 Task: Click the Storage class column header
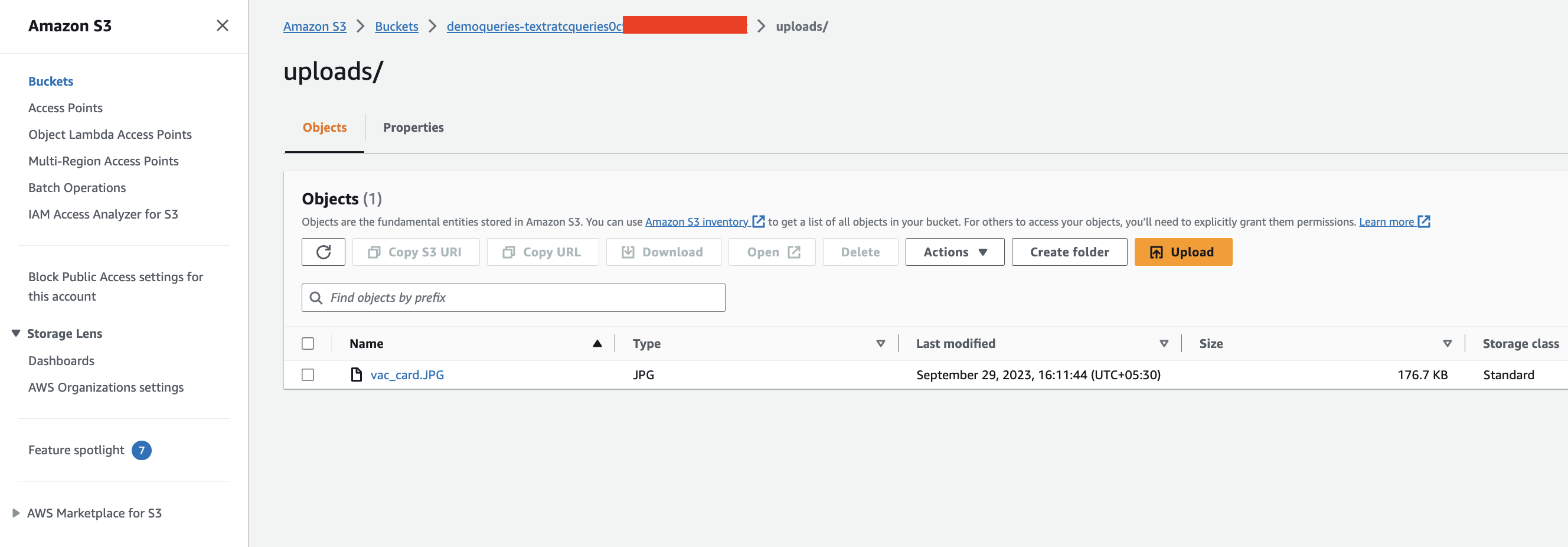1521,344
